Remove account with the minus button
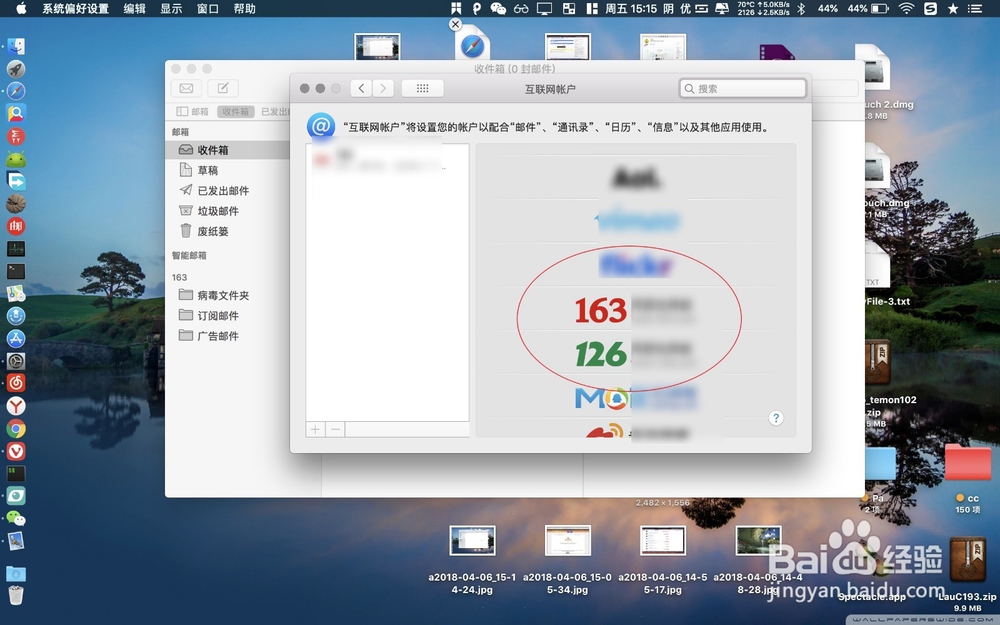This screenshot has height=625, width=1000. pyautogui.click(x=335, y=429)
